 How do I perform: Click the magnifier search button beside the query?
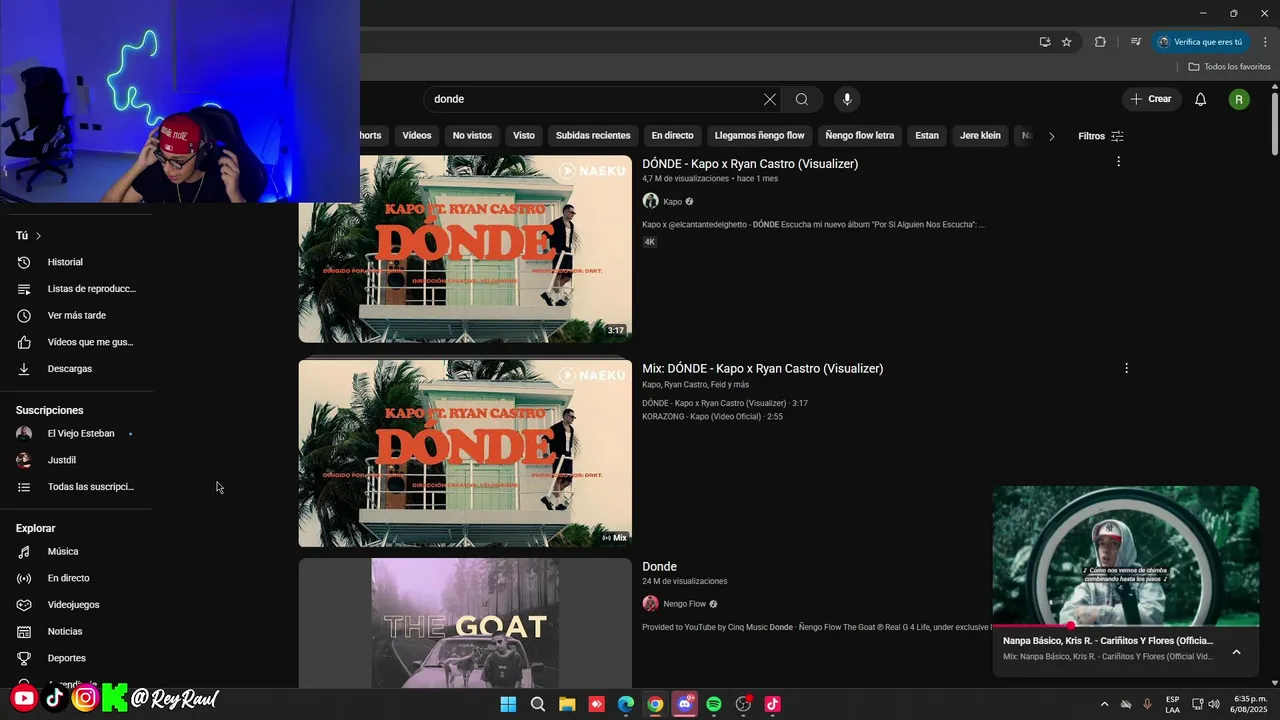pyautogui.click(x=802, y=99)
